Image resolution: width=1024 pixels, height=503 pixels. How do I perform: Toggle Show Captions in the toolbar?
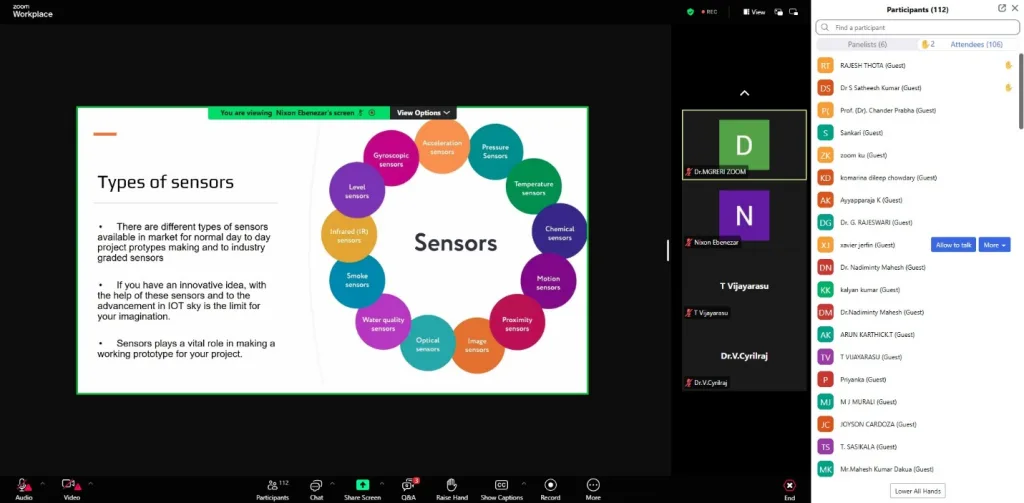click(501, 485)
